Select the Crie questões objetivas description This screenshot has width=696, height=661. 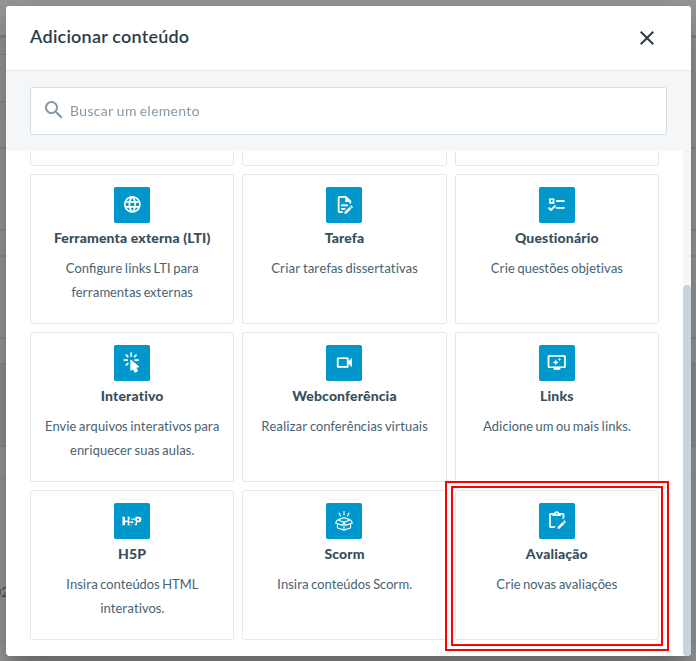click(557, 268)
